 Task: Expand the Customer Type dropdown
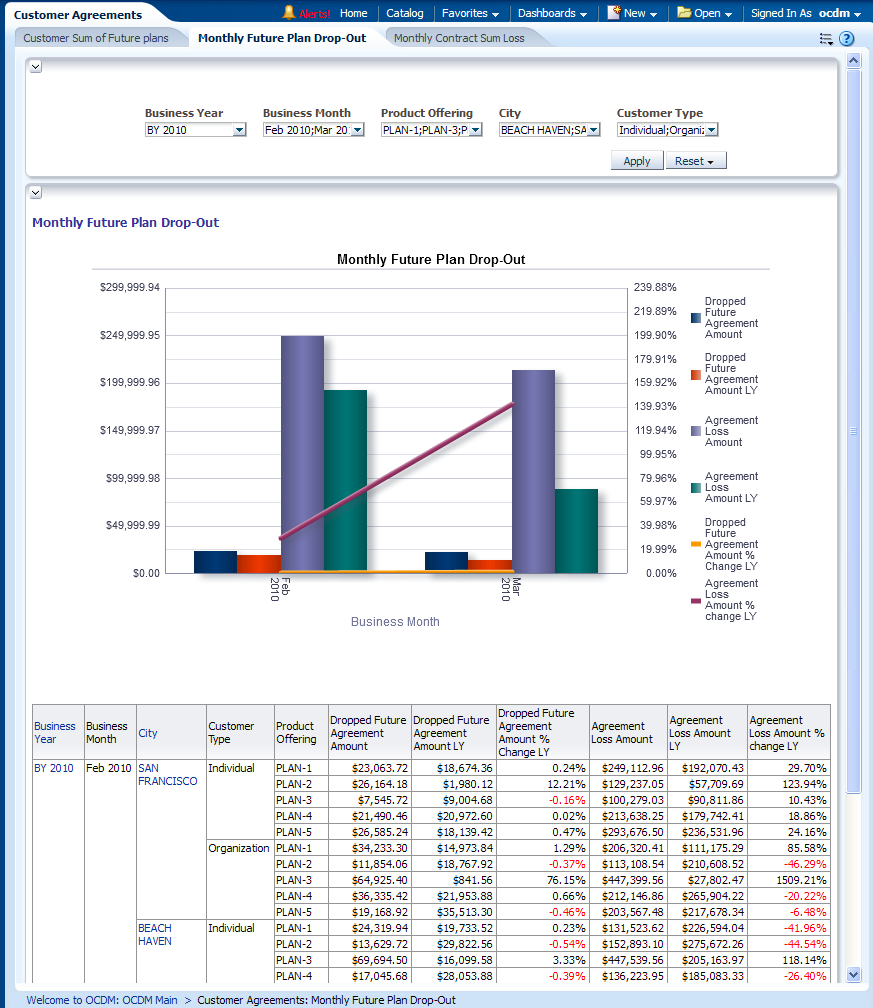pyautogui.click(x=711, y=130)
